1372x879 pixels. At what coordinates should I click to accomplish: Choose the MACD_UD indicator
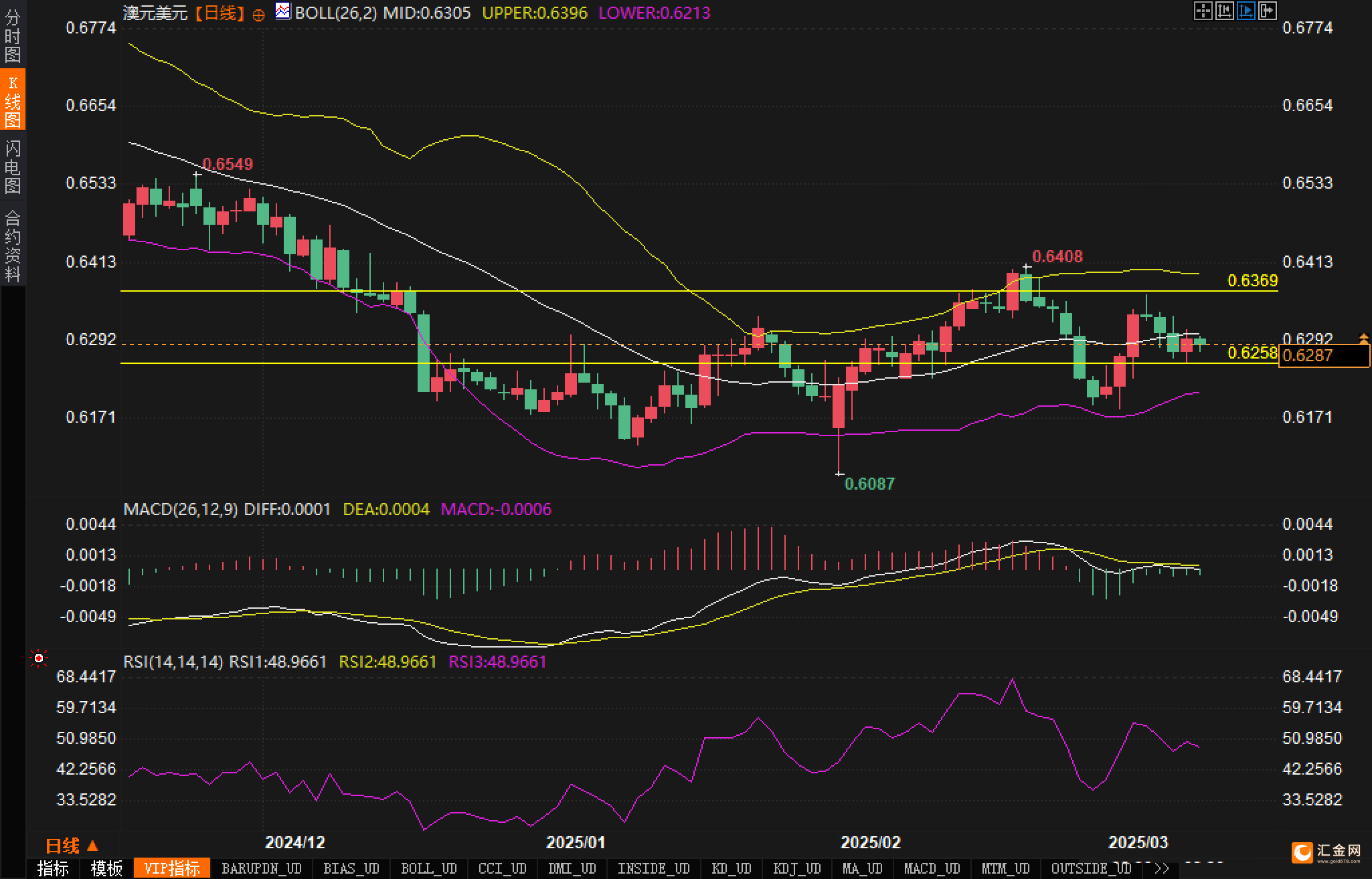[x=932, y=868]
